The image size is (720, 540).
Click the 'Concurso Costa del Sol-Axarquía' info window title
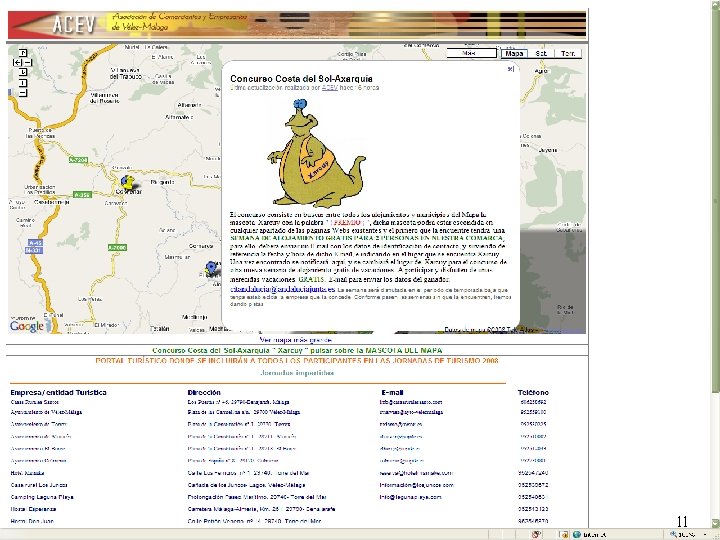301,79
